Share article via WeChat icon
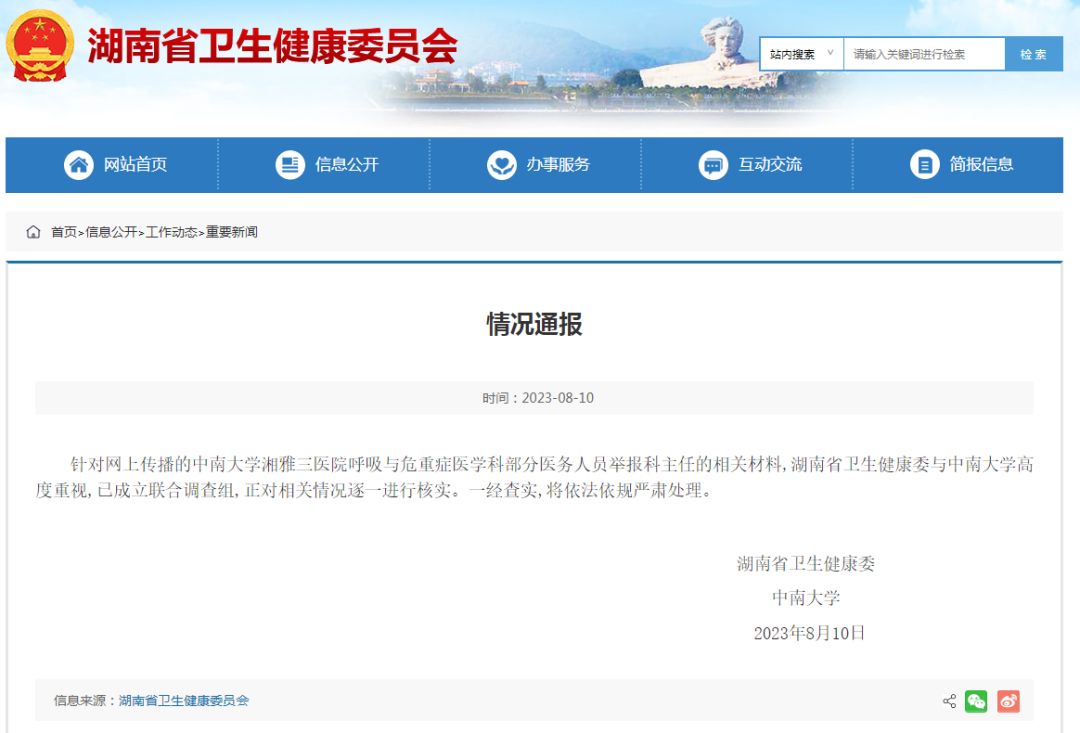Image resolution: width=1080 pixels, height=733 pixels. coord(976,701)
